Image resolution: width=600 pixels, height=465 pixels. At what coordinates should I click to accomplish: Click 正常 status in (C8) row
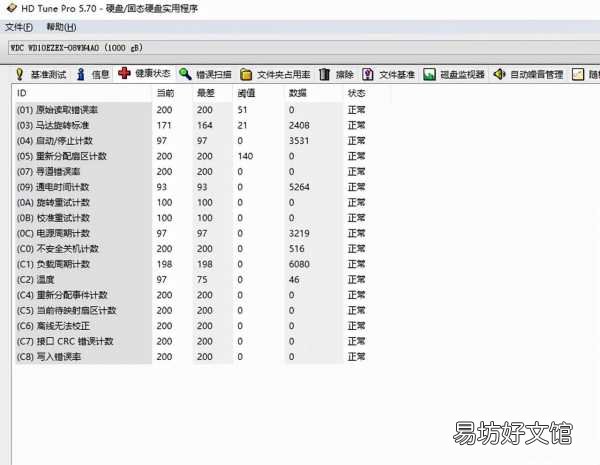356,357
